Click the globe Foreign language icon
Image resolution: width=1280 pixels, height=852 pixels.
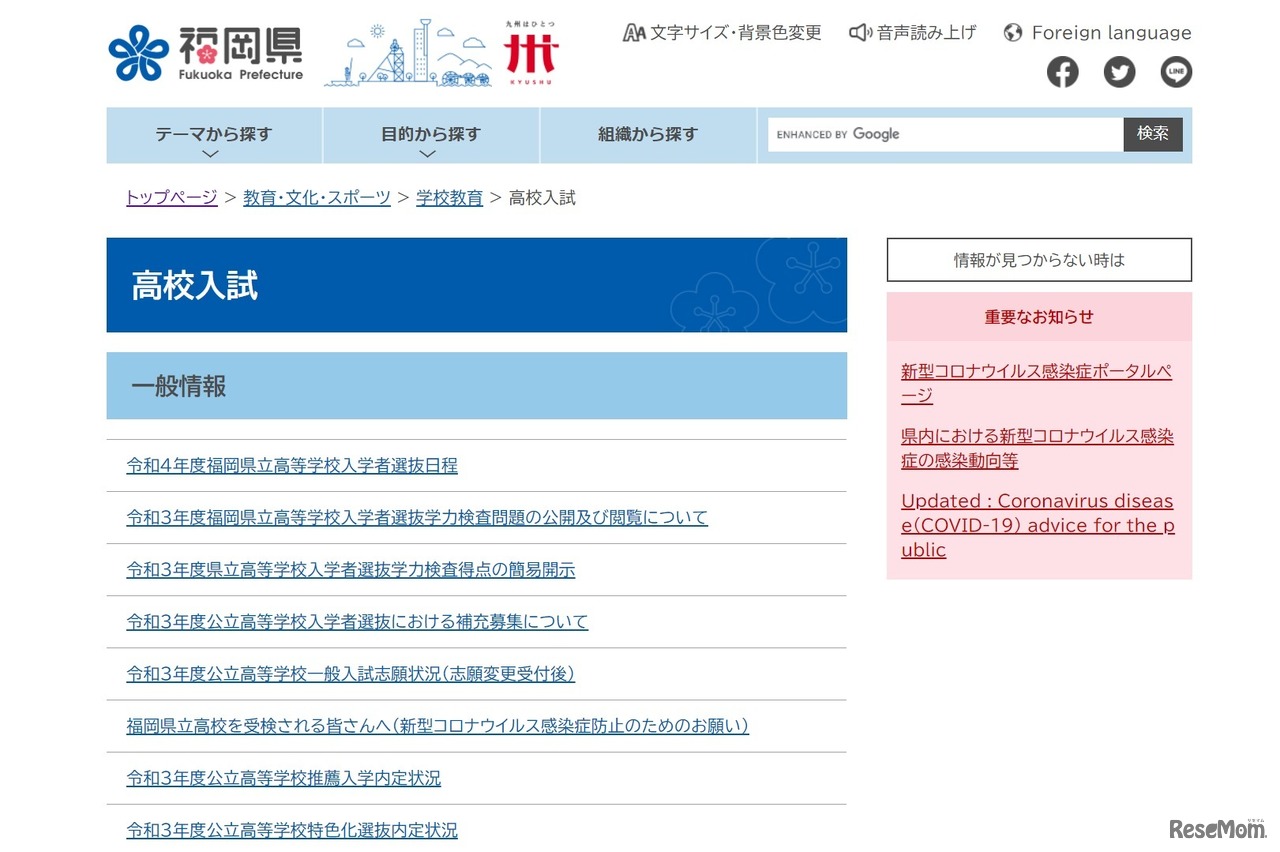[1013, 32]
